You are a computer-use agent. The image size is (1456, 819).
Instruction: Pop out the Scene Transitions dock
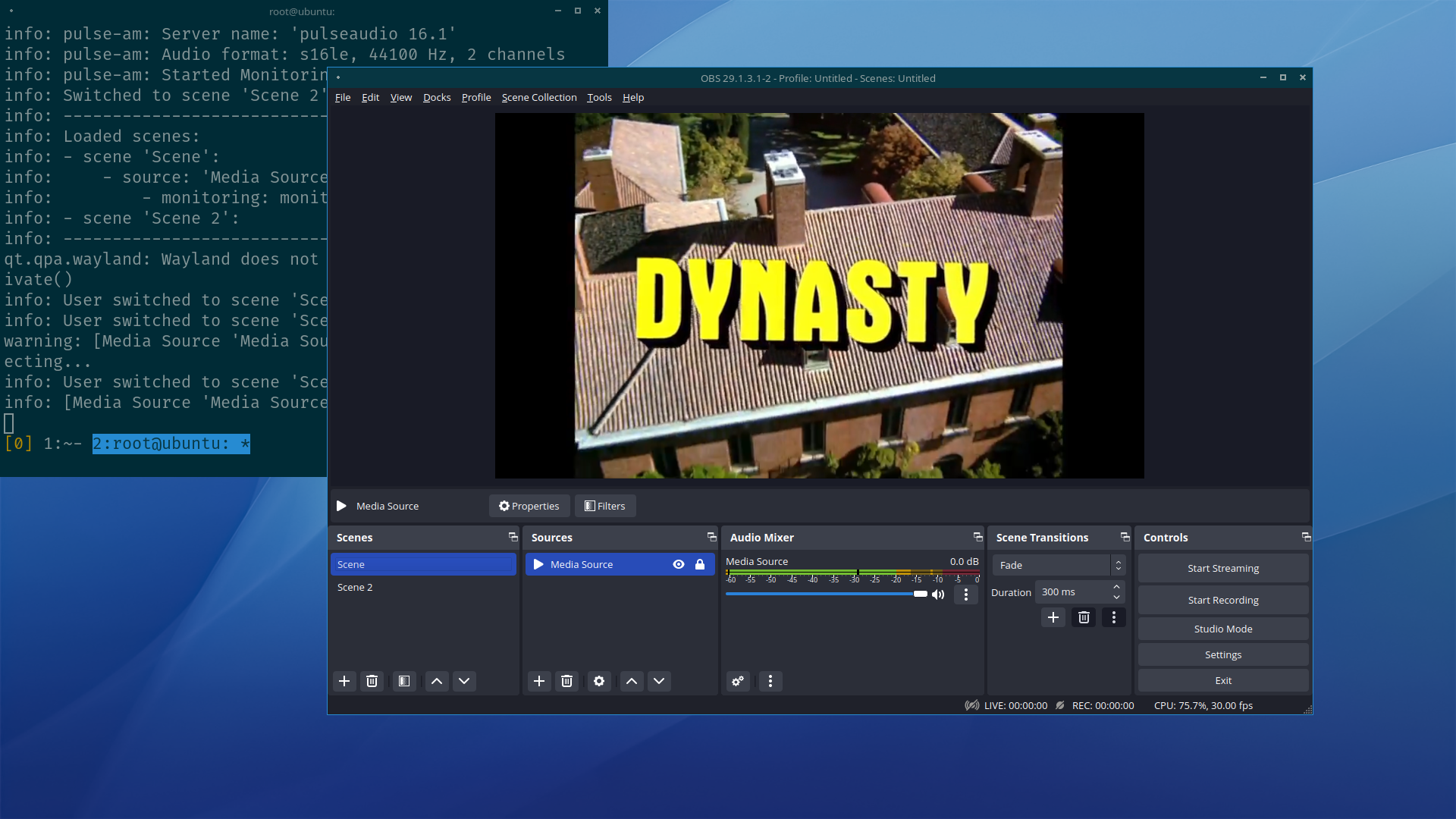click(1125, 537)
